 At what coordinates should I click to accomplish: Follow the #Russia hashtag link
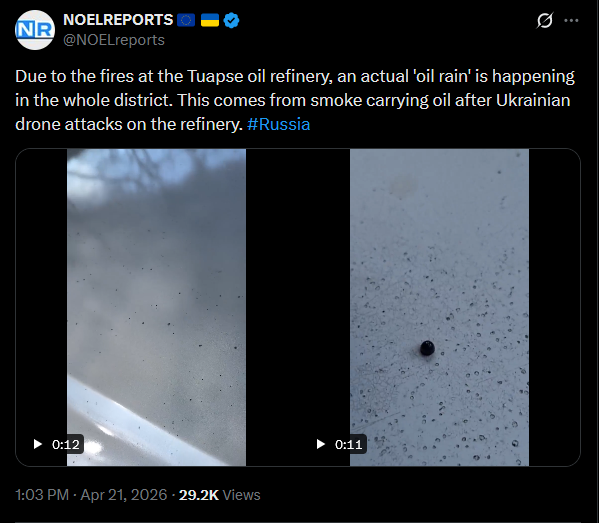coord(278,125)
